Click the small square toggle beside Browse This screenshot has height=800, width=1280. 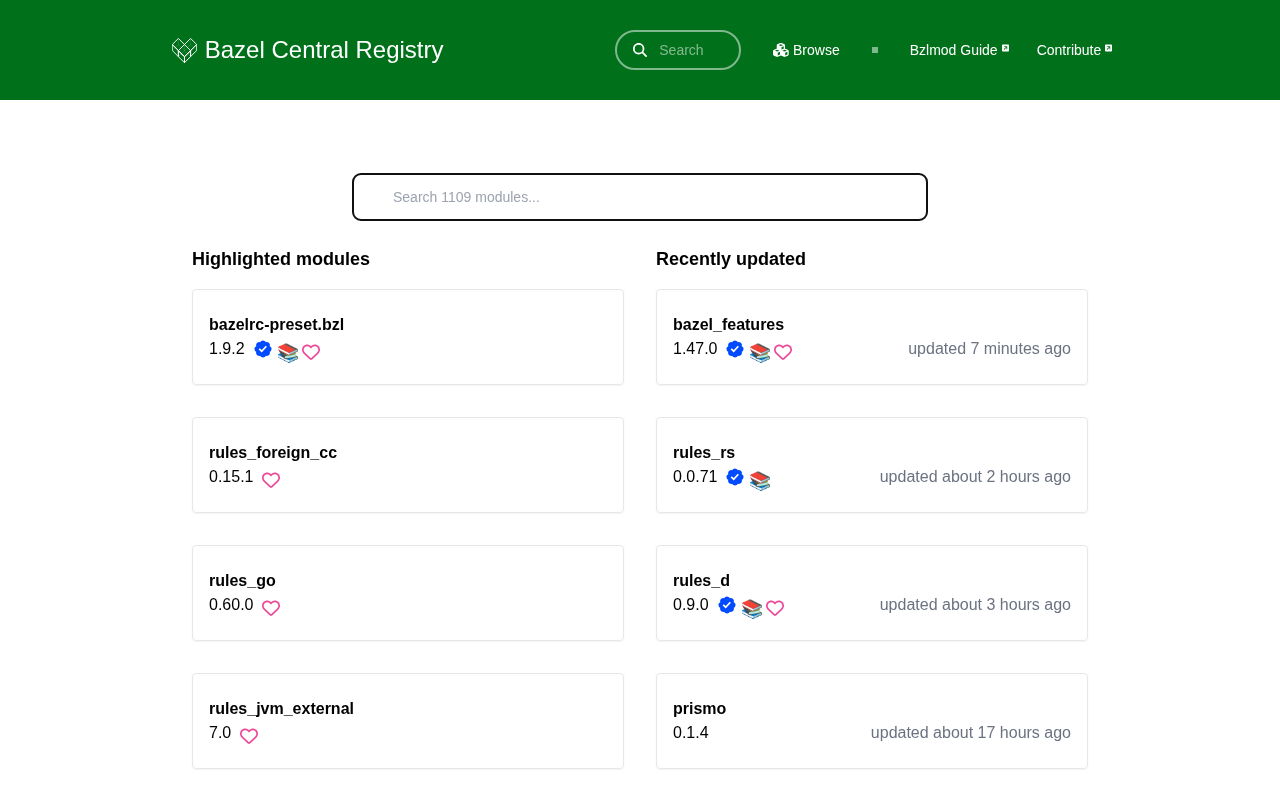[x=875, y=50]
